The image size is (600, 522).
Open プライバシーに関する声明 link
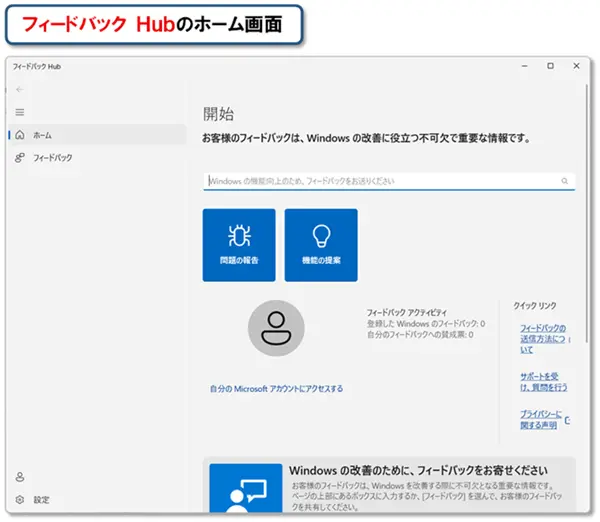point(541,419)
